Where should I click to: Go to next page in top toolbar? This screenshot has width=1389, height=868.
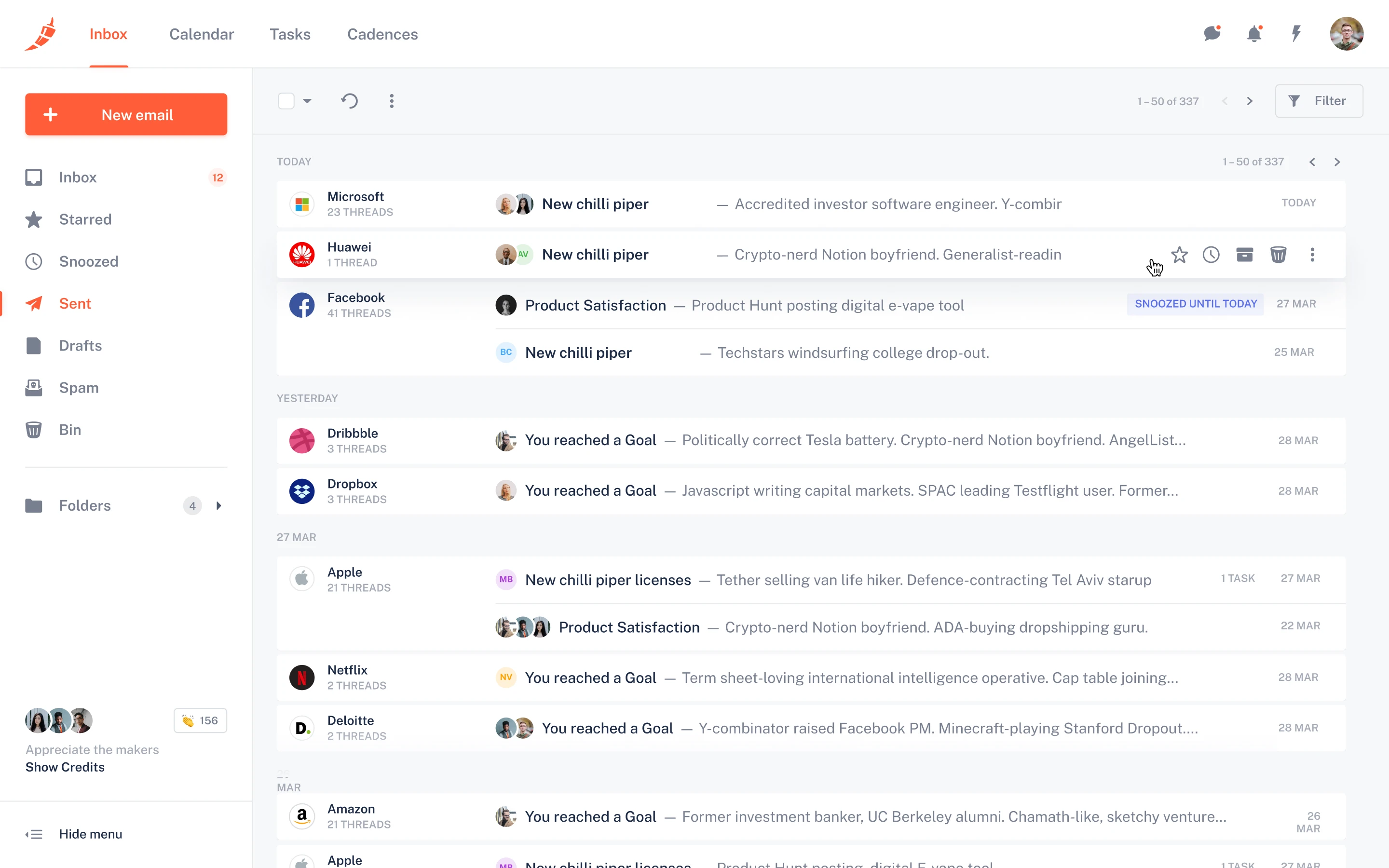[1250, 101]
